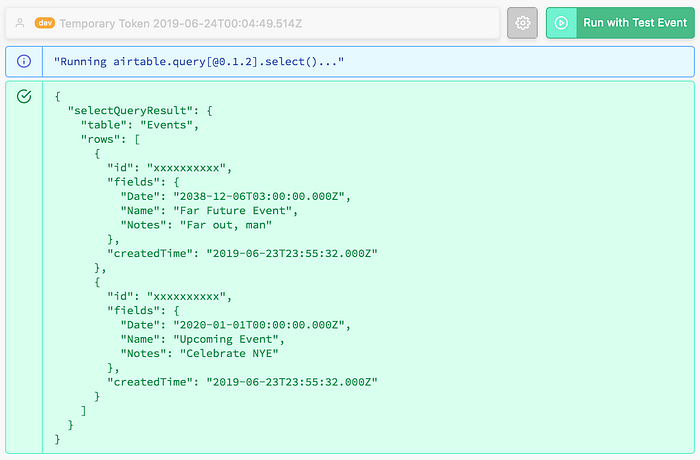This screenshot has height=460, width=700.
Task: Click the orange dev badge
Action: click(45, 23)
